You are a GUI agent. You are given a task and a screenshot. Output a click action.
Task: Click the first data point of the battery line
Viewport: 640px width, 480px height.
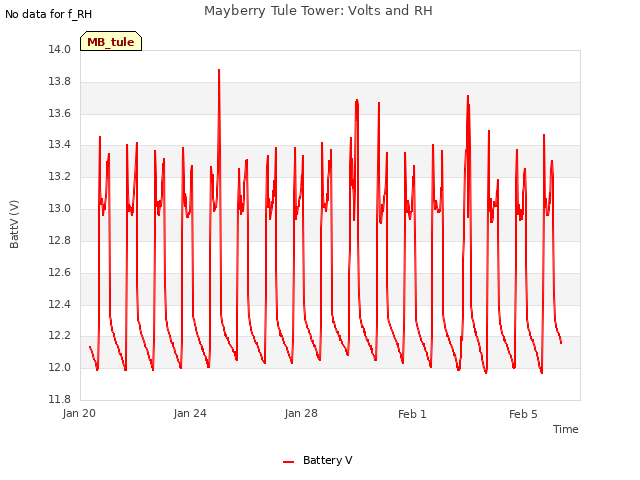tap(90, 347)
